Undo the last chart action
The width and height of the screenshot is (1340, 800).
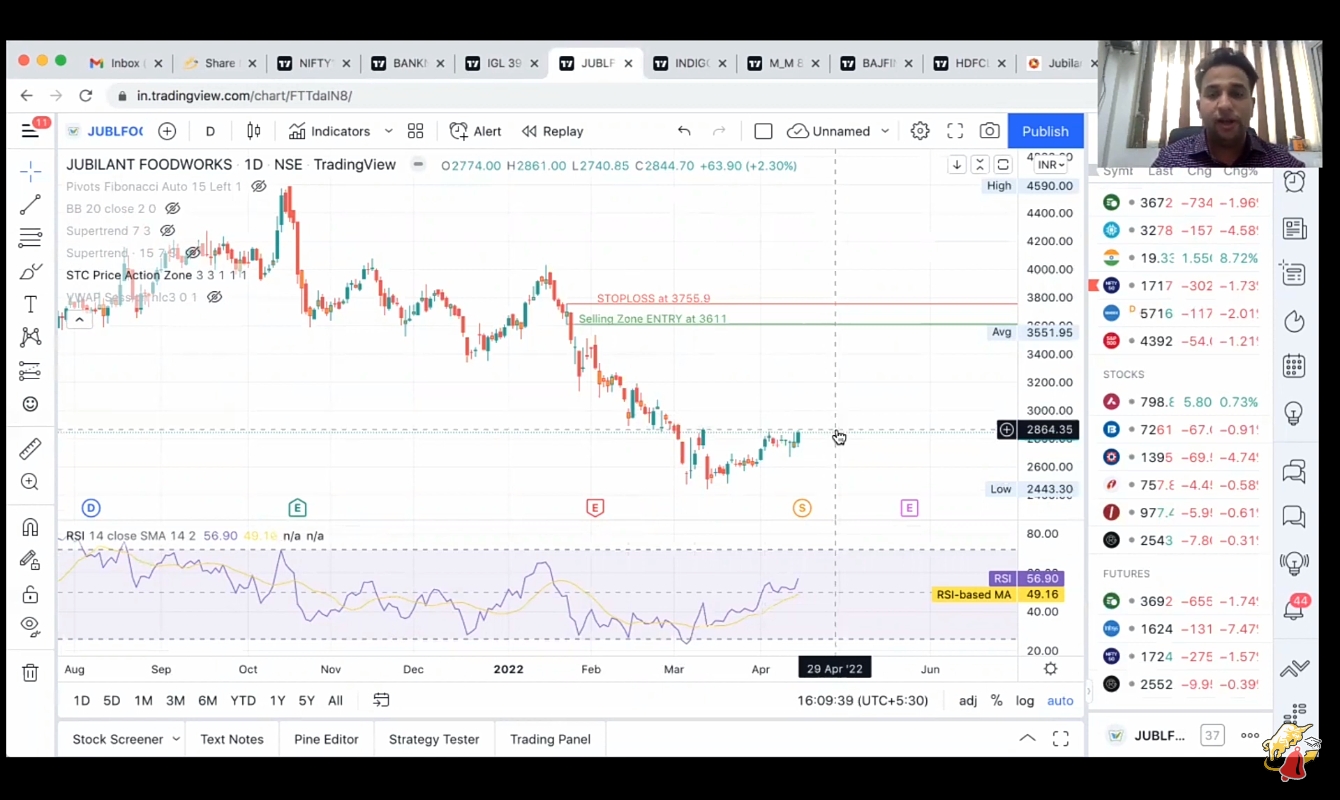(x=684, y=131)
